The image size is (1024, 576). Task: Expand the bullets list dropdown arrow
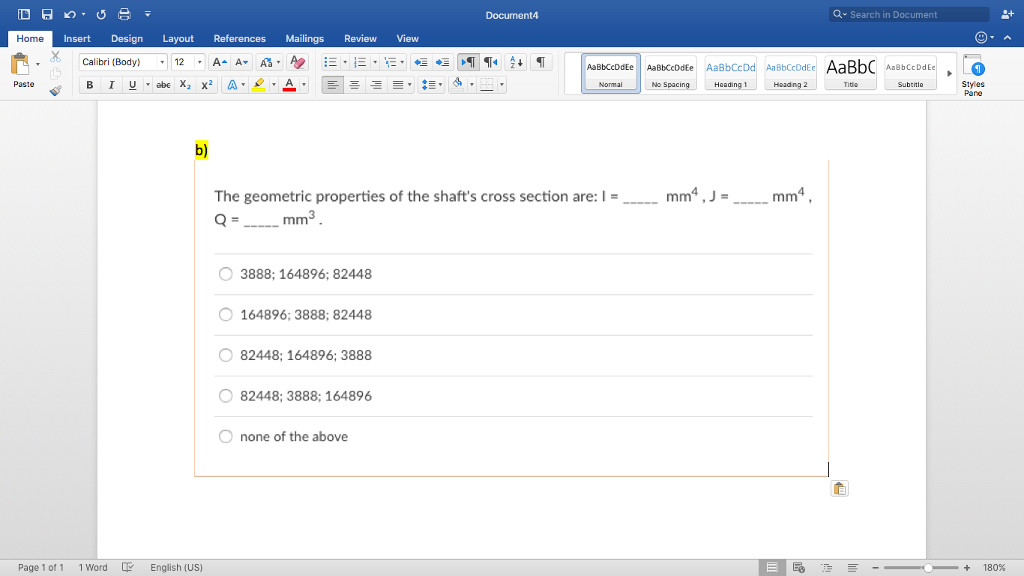345,62
